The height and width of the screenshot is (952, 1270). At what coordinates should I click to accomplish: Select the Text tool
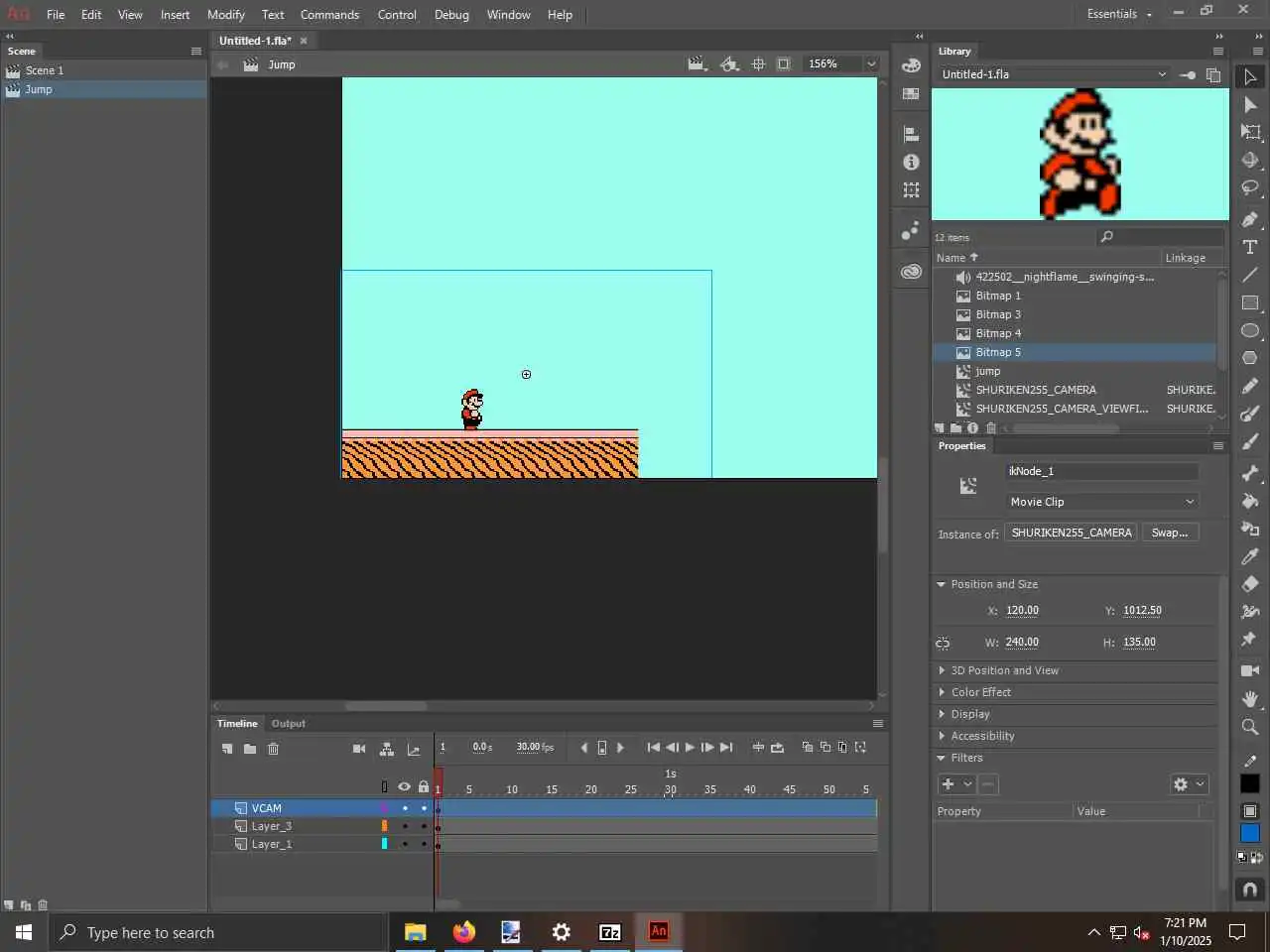tap(1250, 247)
